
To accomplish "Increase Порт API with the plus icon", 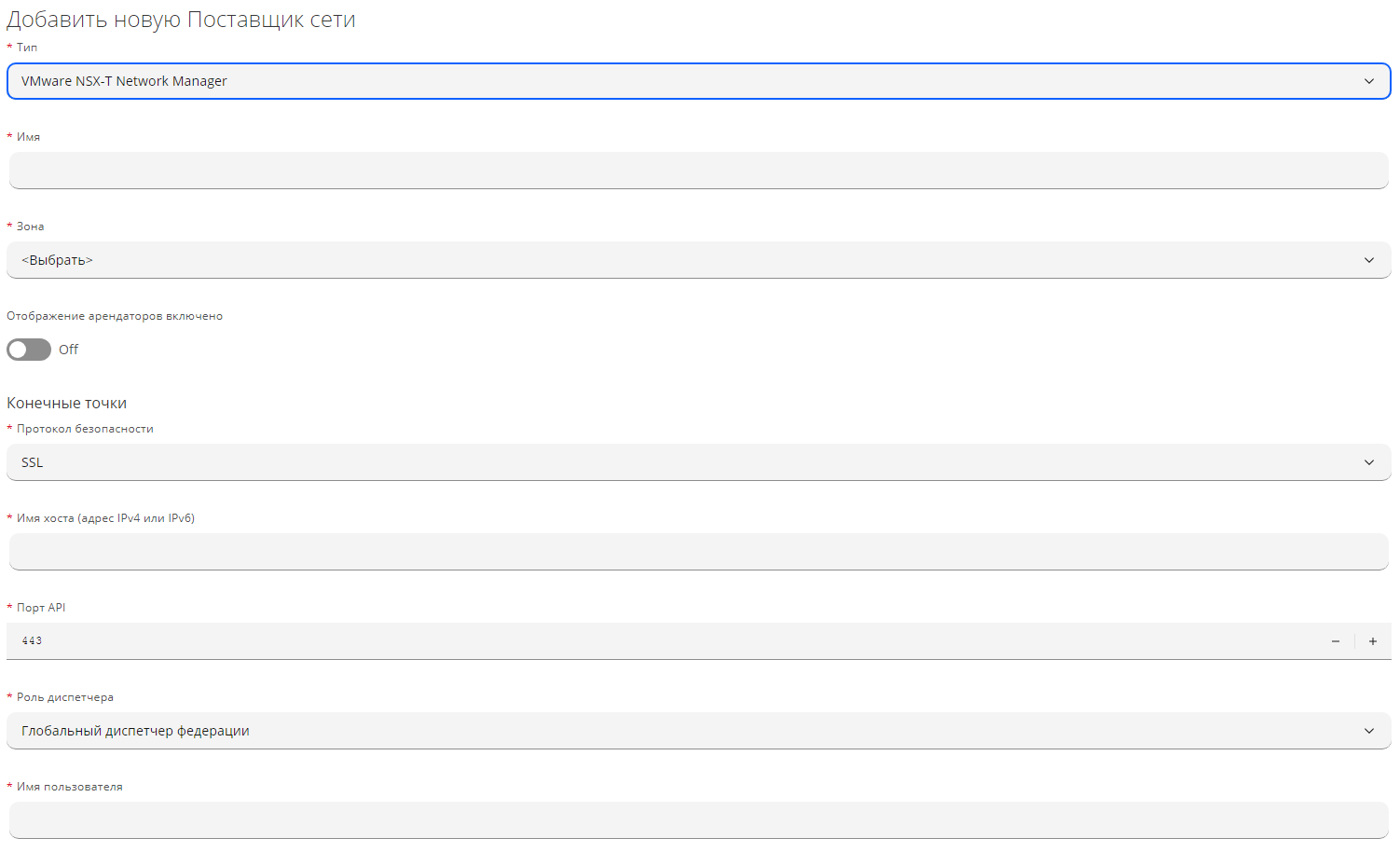I will (x=1373, y=641).
